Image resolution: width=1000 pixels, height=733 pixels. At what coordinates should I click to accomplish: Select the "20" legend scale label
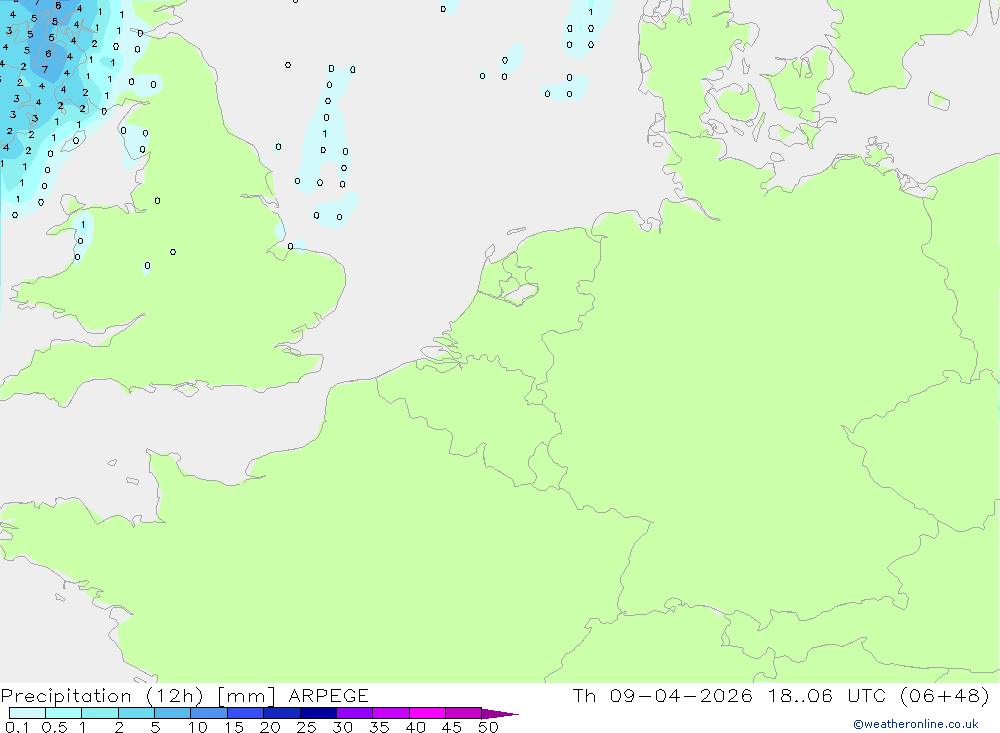click(x=270, y=727)
